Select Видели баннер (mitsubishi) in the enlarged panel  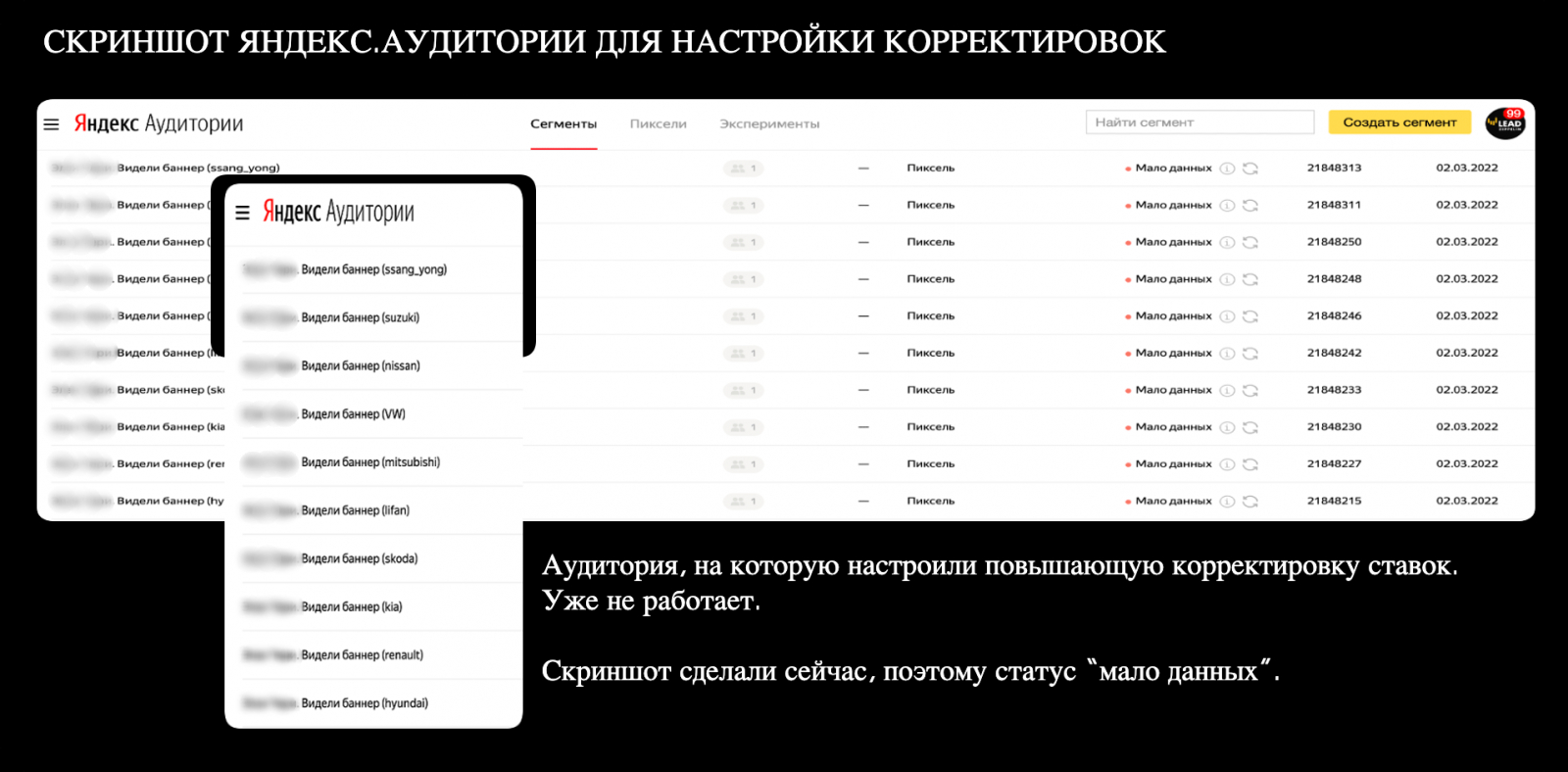point(370,461)
